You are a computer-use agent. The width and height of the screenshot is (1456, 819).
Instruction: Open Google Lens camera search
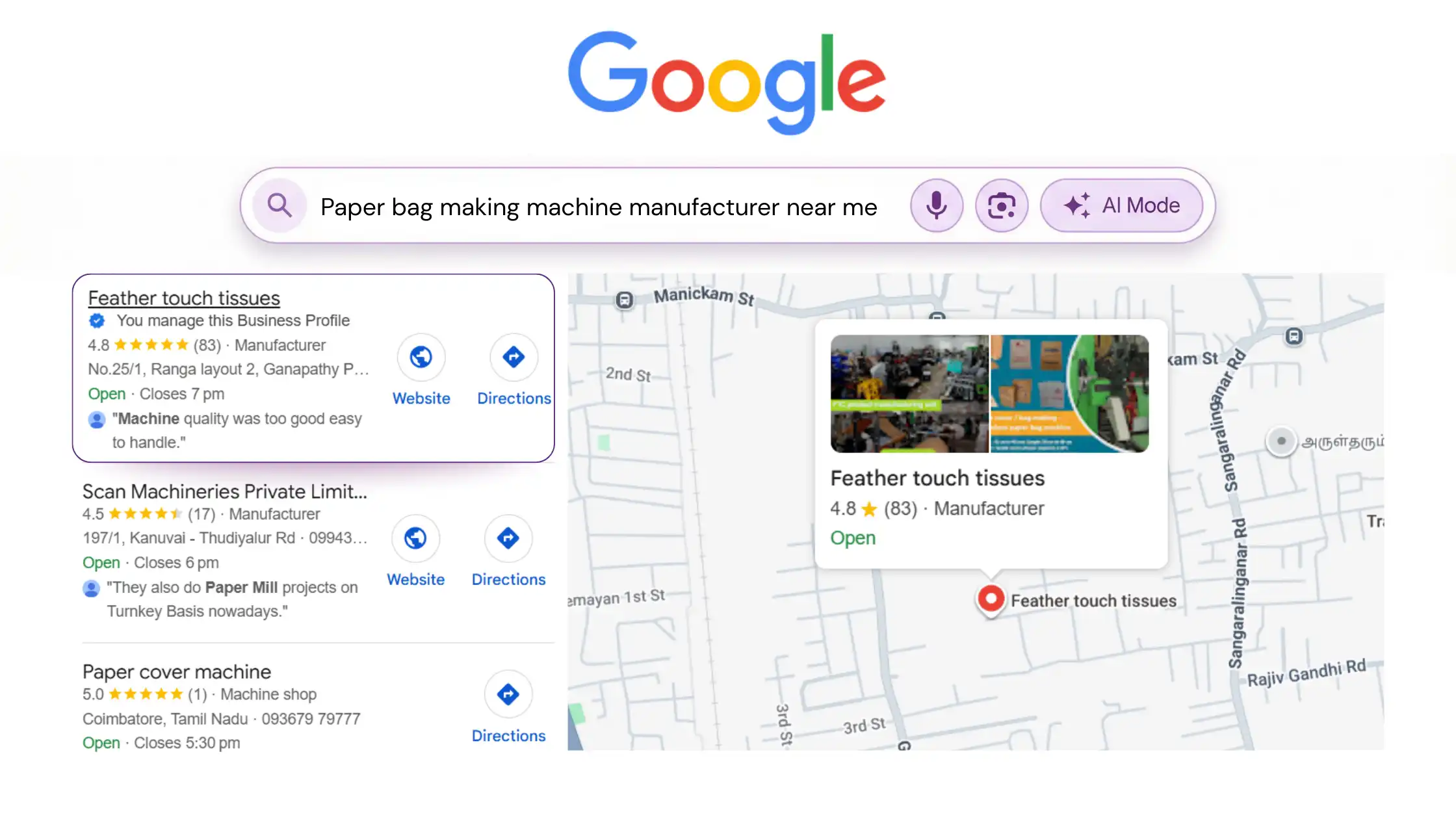[1001, 205]
